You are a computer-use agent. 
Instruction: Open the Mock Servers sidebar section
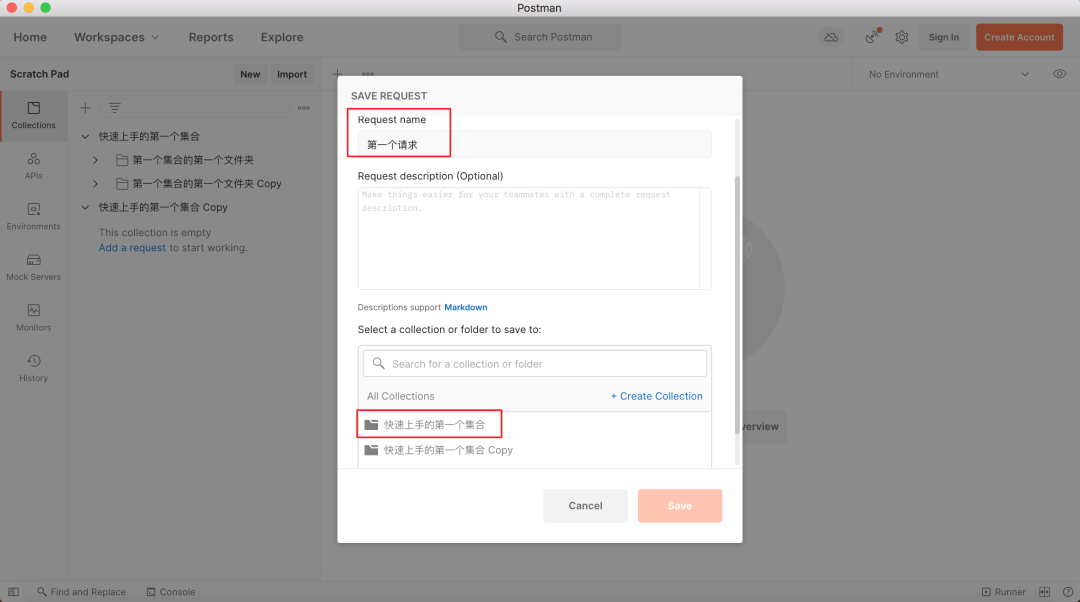33,267
